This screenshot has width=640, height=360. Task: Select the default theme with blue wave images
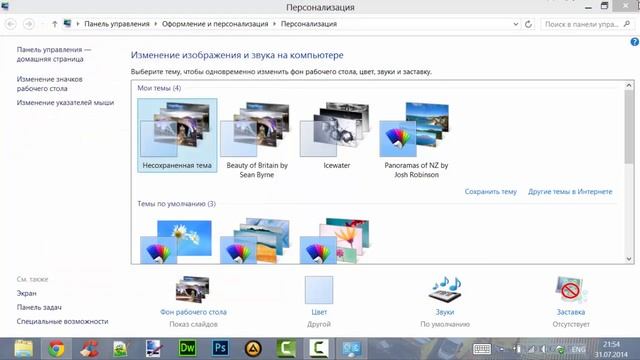pos(256,242)
